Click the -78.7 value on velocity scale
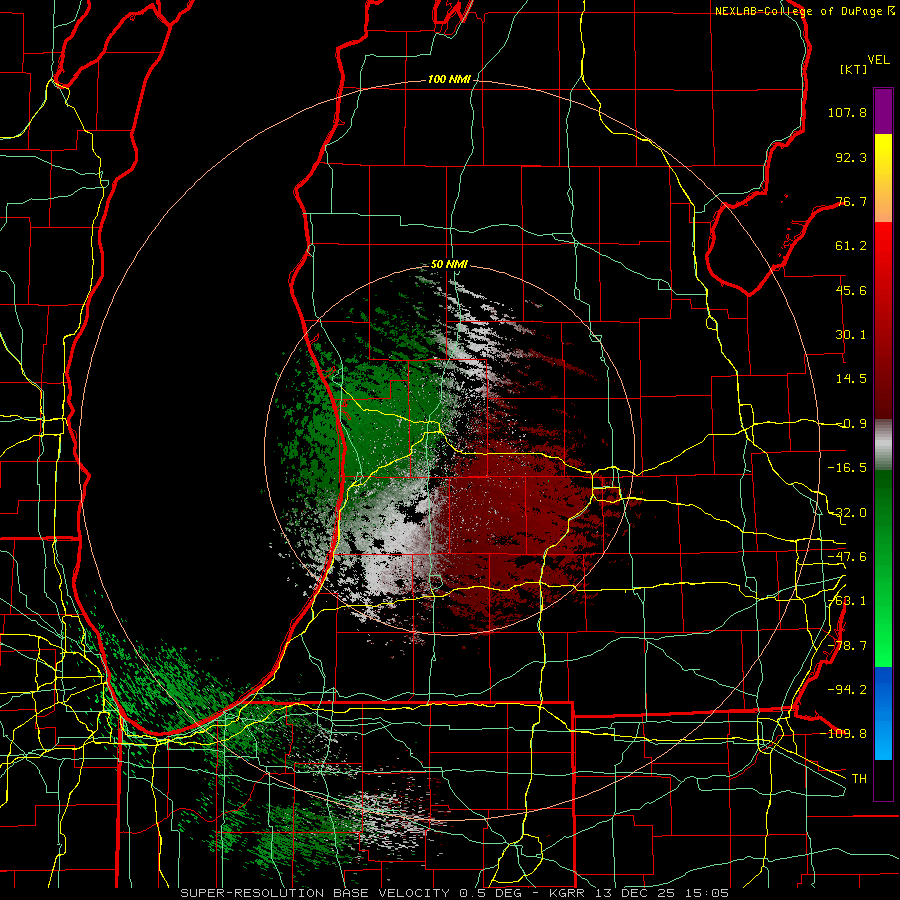Image resolution: width=900 pixels, height=900 pixels. pyautogui.click(x=847, y=646)
